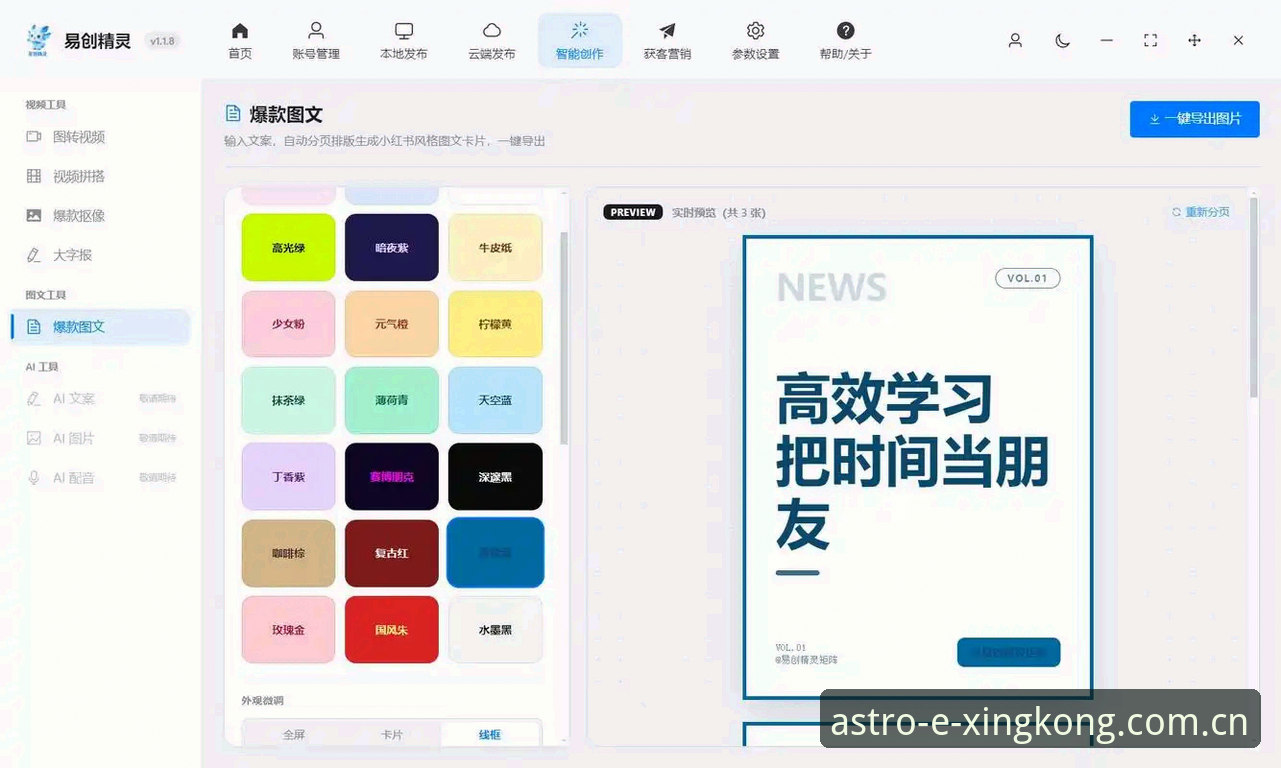Click the VOL.01 badge on preview card
The width and height of the screenshot is (1281, 768).
pyautogui.click(x=1027, y=278)
